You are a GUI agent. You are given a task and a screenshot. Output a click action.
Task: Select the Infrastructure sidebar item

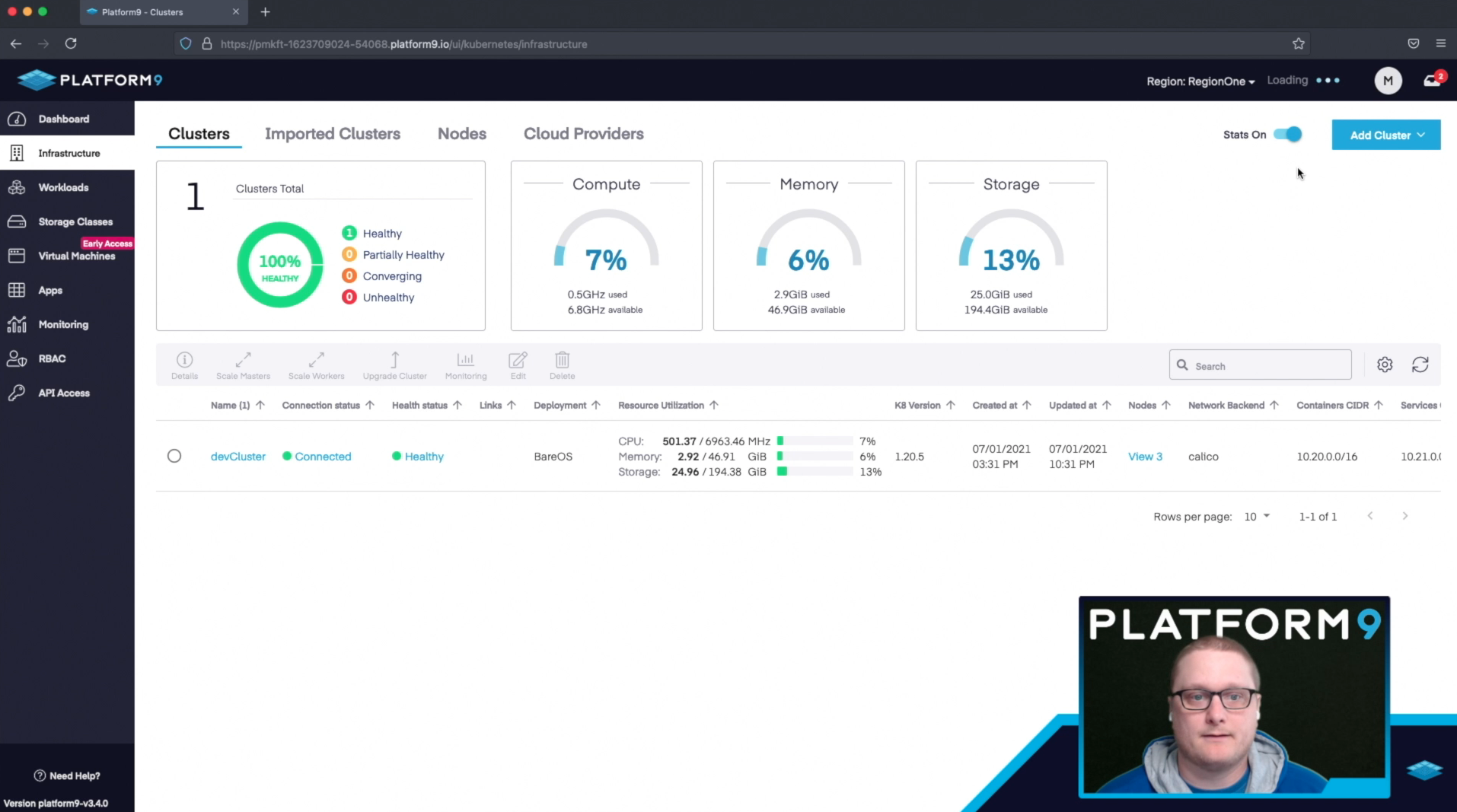(67, 153)
